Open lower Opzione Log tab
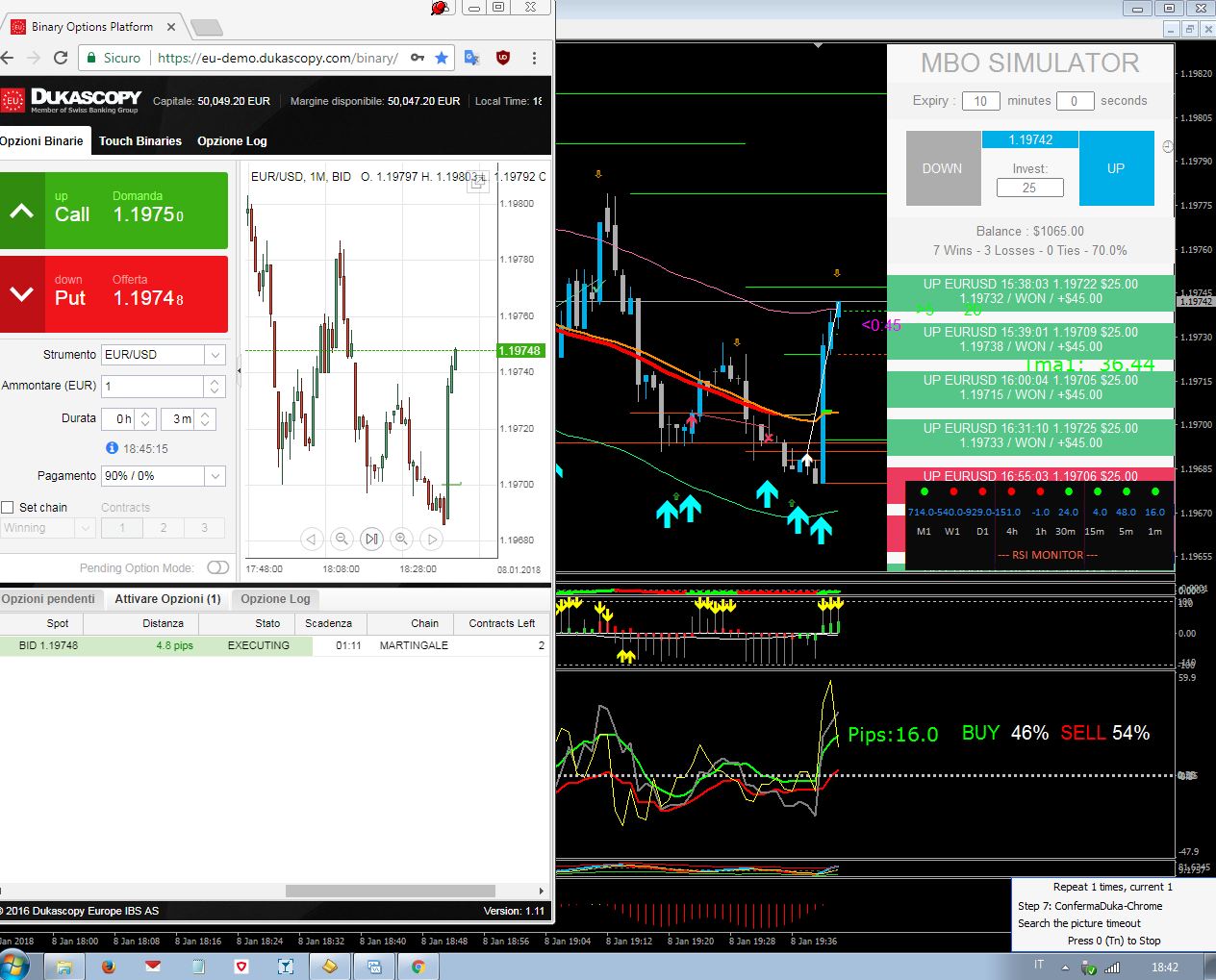The image size is (1216, 980). [275, 598]
